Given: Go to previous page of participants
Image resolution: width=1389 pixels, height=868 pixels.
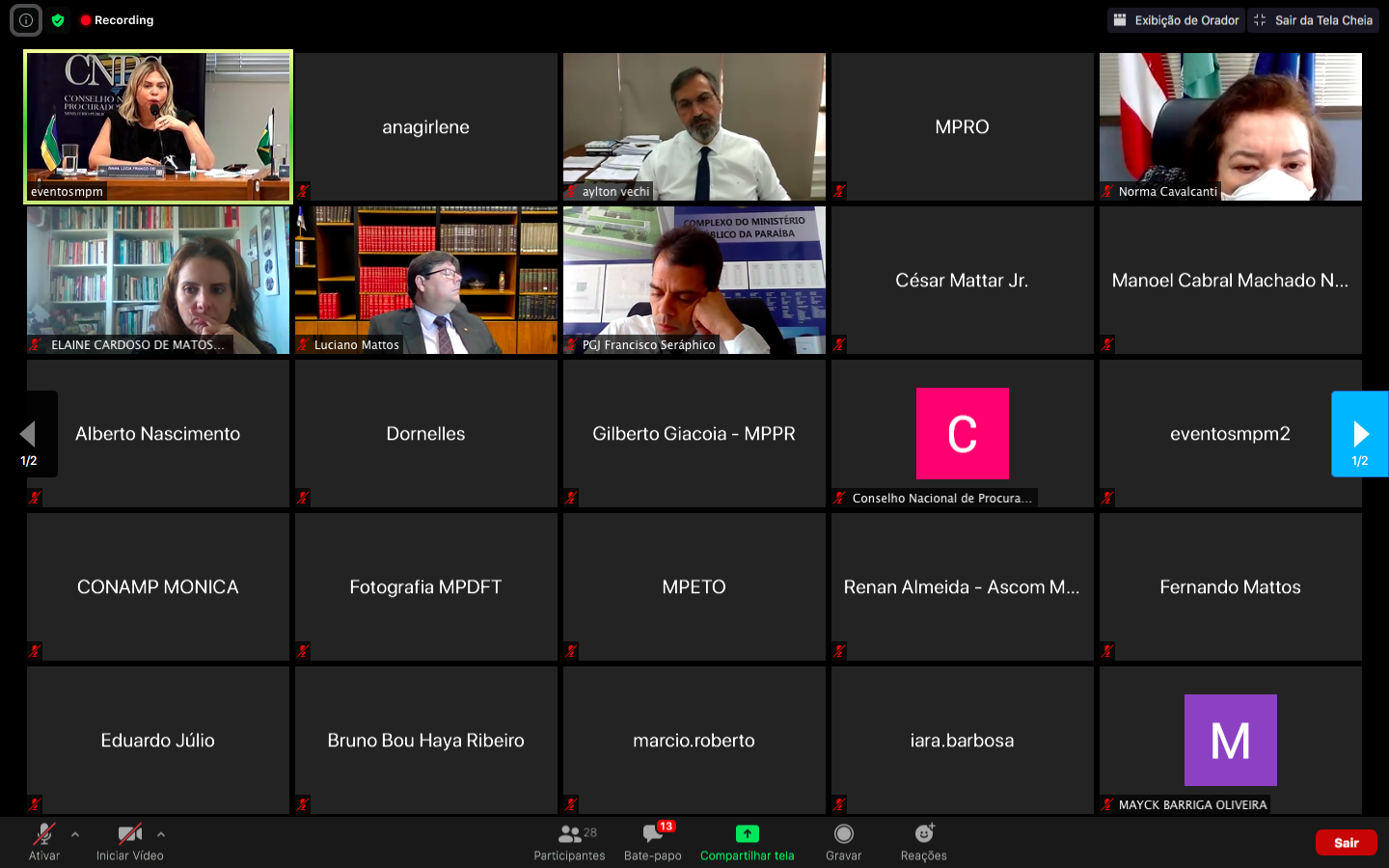Looking at the screenshot, I should point(29,434).
